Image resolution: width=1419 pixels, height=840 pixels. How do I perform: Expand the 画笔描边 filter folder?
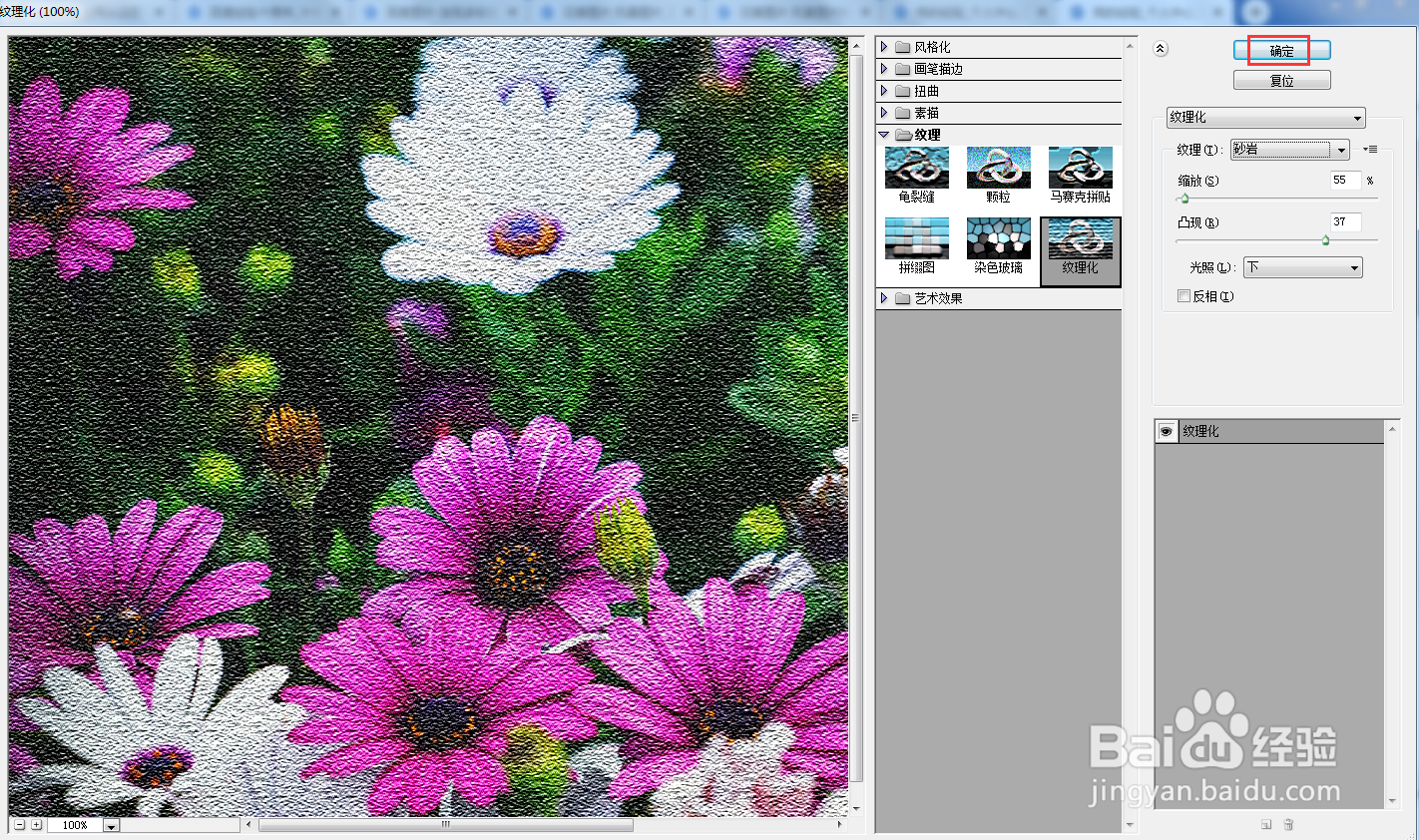pos(884,69)
